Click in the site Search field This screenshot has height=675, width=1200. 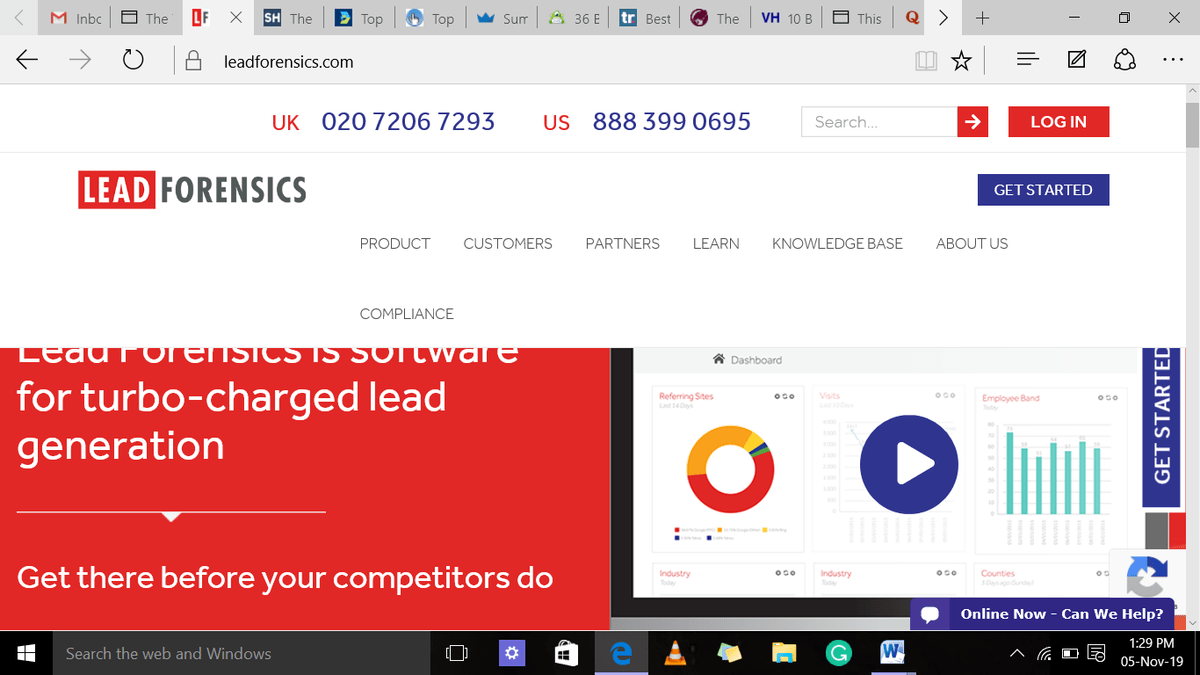coord(879,122)
